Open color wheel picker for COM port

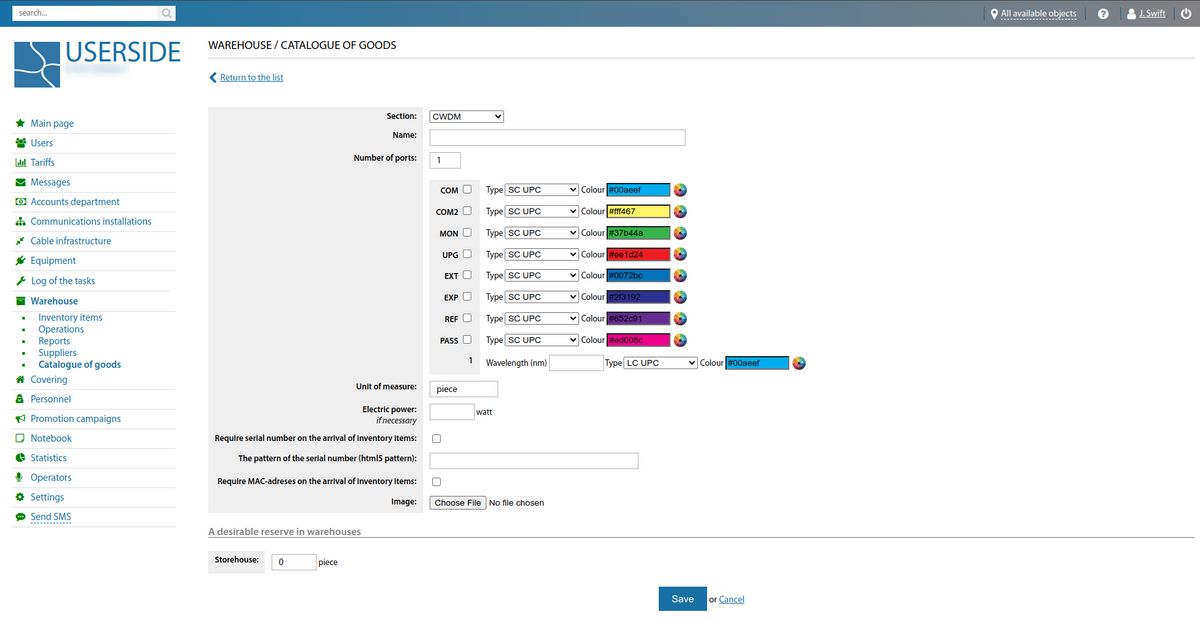click(x=680, y=190)
